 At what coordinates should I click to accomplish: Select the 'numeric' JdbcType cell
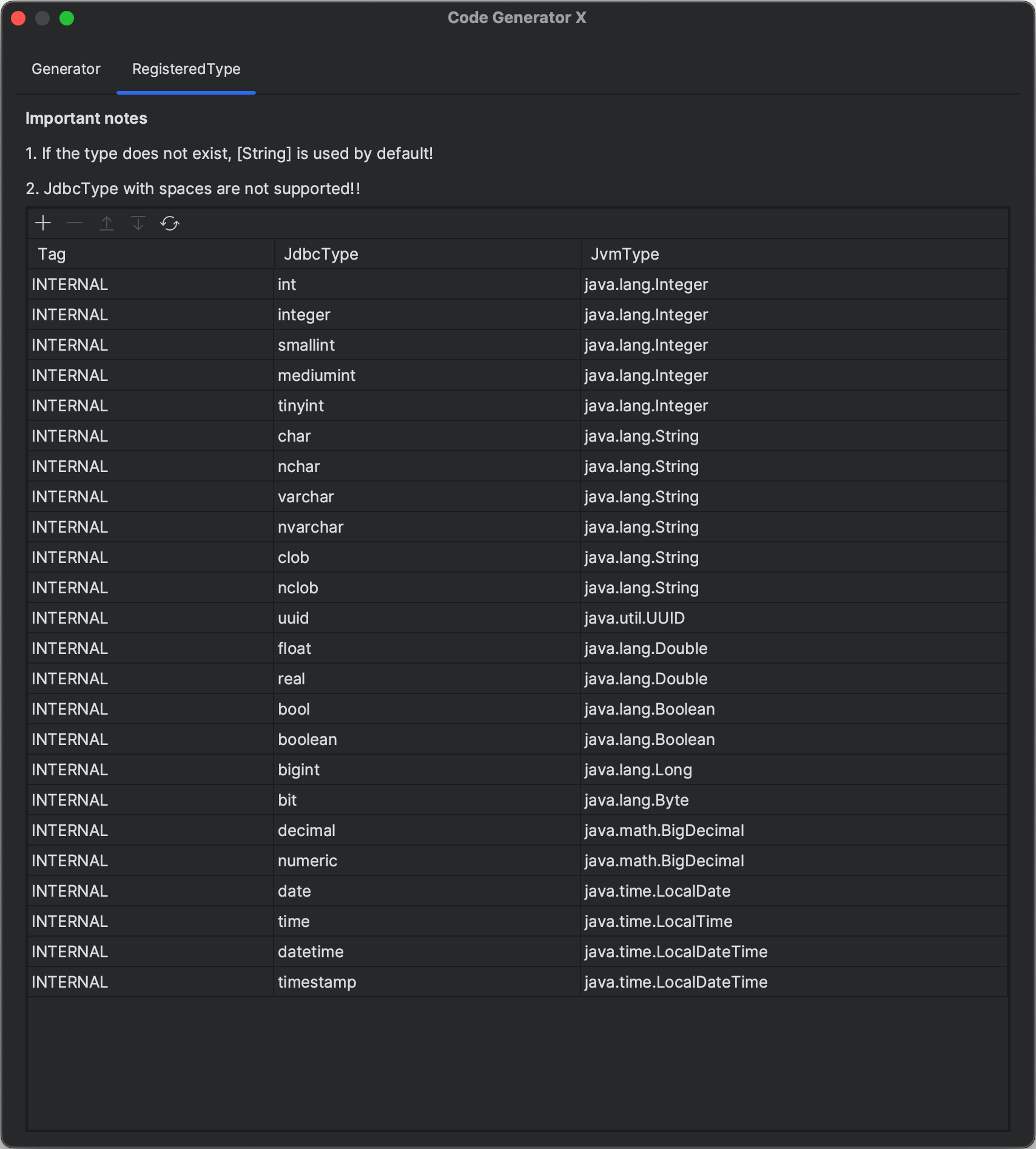(427, 861)
